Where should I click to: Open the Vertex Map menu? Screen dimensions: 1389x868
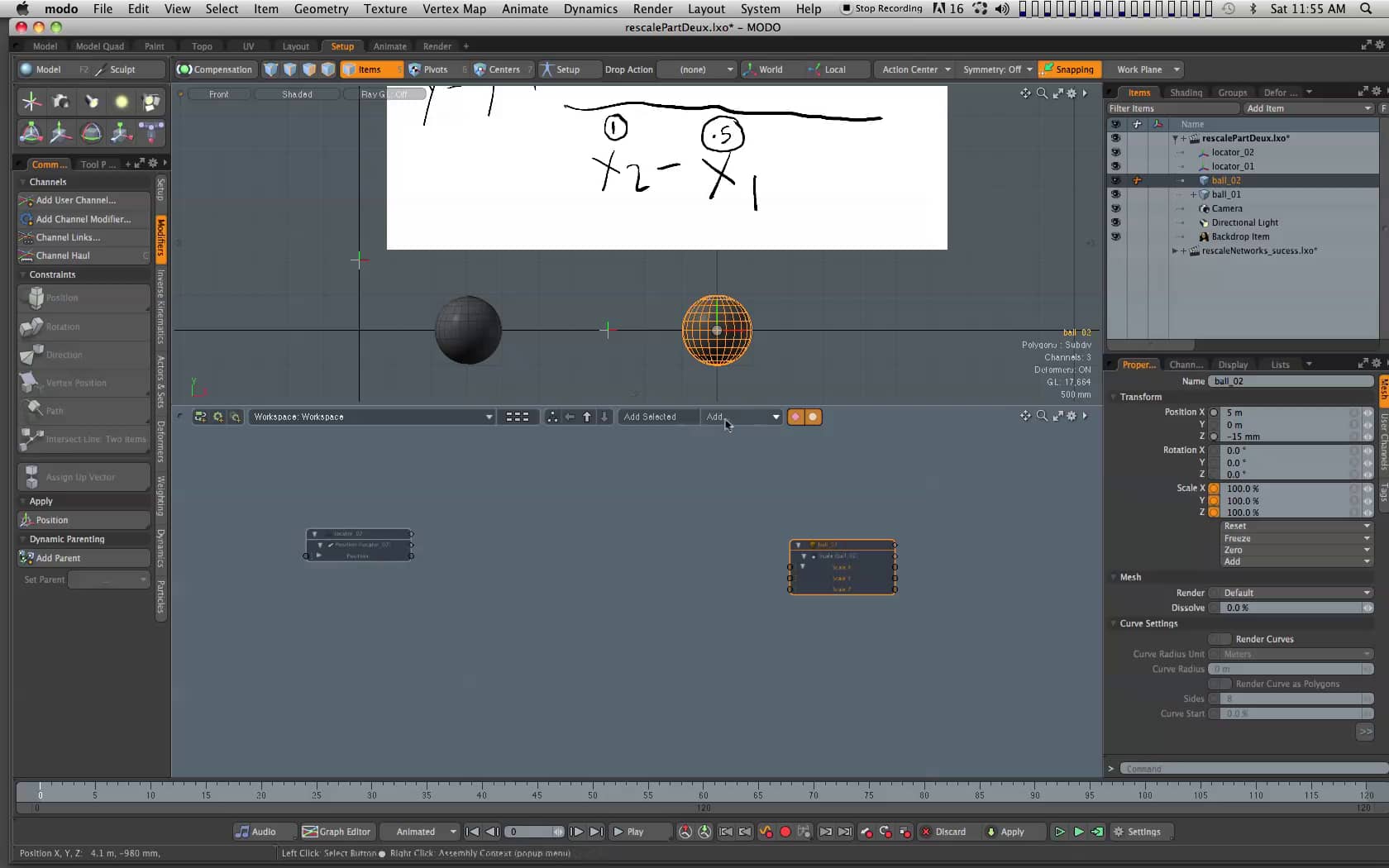(x=454, y=8)
